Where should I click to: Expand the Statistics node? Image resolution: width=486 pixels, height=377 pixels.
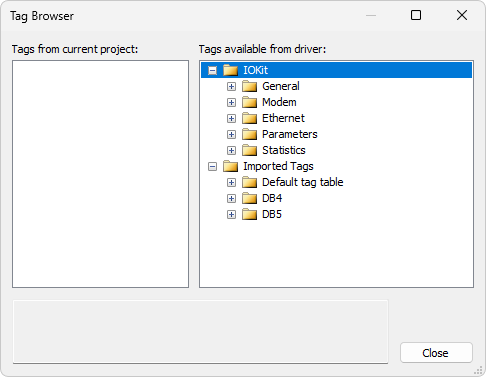(231, 150)
